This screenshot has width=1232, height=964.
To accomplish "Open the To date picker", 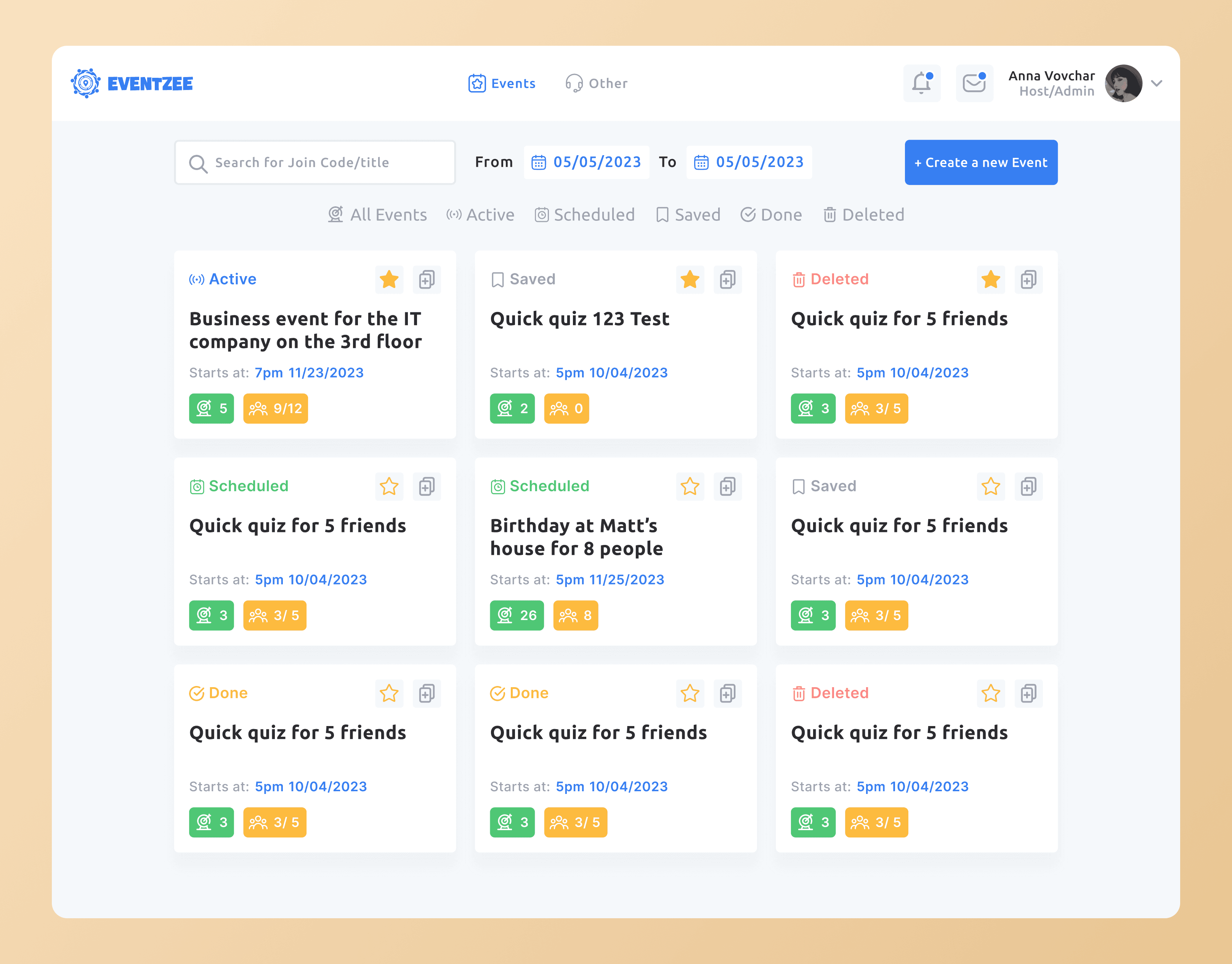I will (749, 162).
